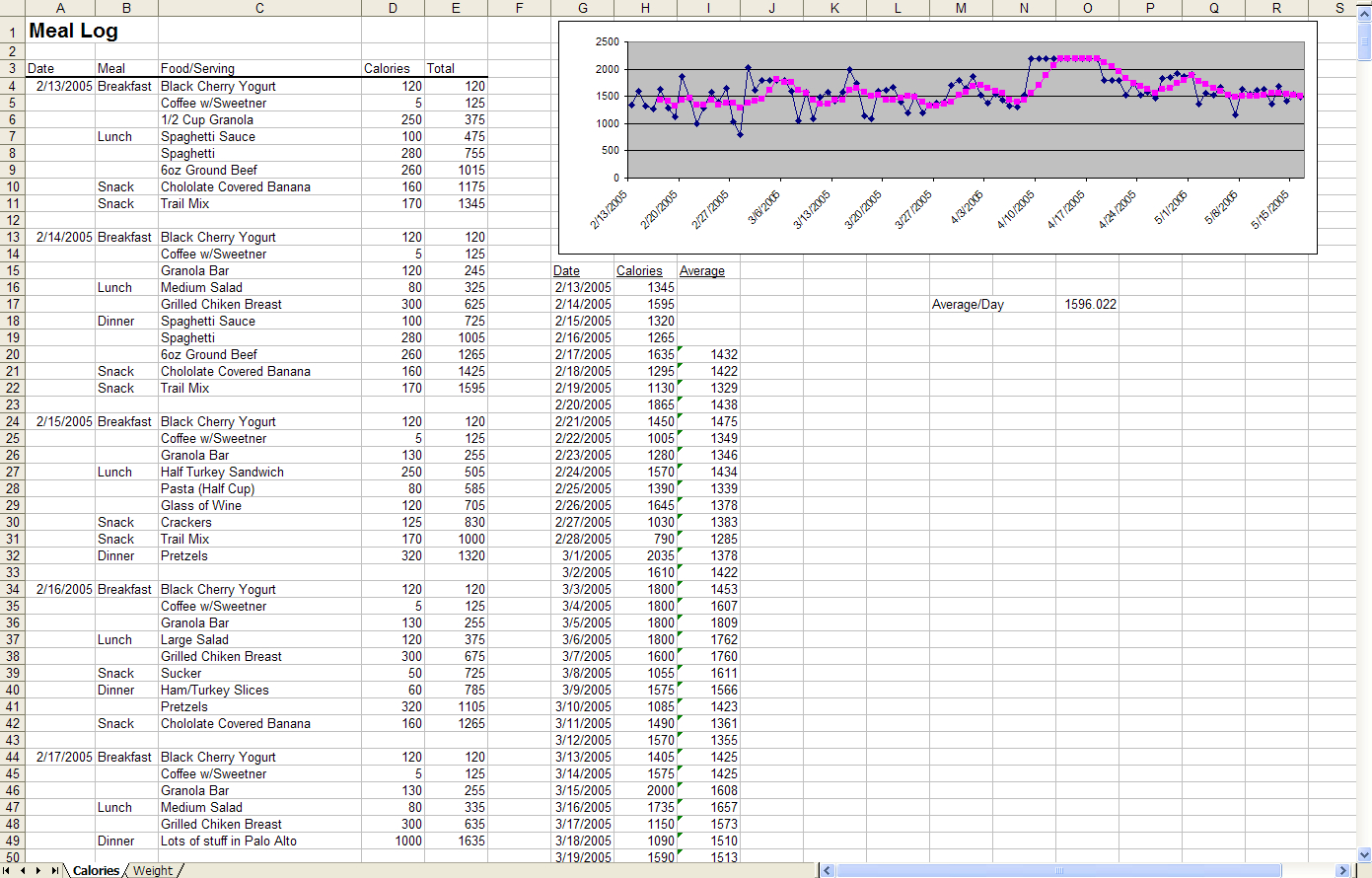Image resolution: width=1372 pixels, height=878 pixels.
Task: Click the horizontal scrollbar thumb
Action: pyautogui.click(x=1059, y=870)
